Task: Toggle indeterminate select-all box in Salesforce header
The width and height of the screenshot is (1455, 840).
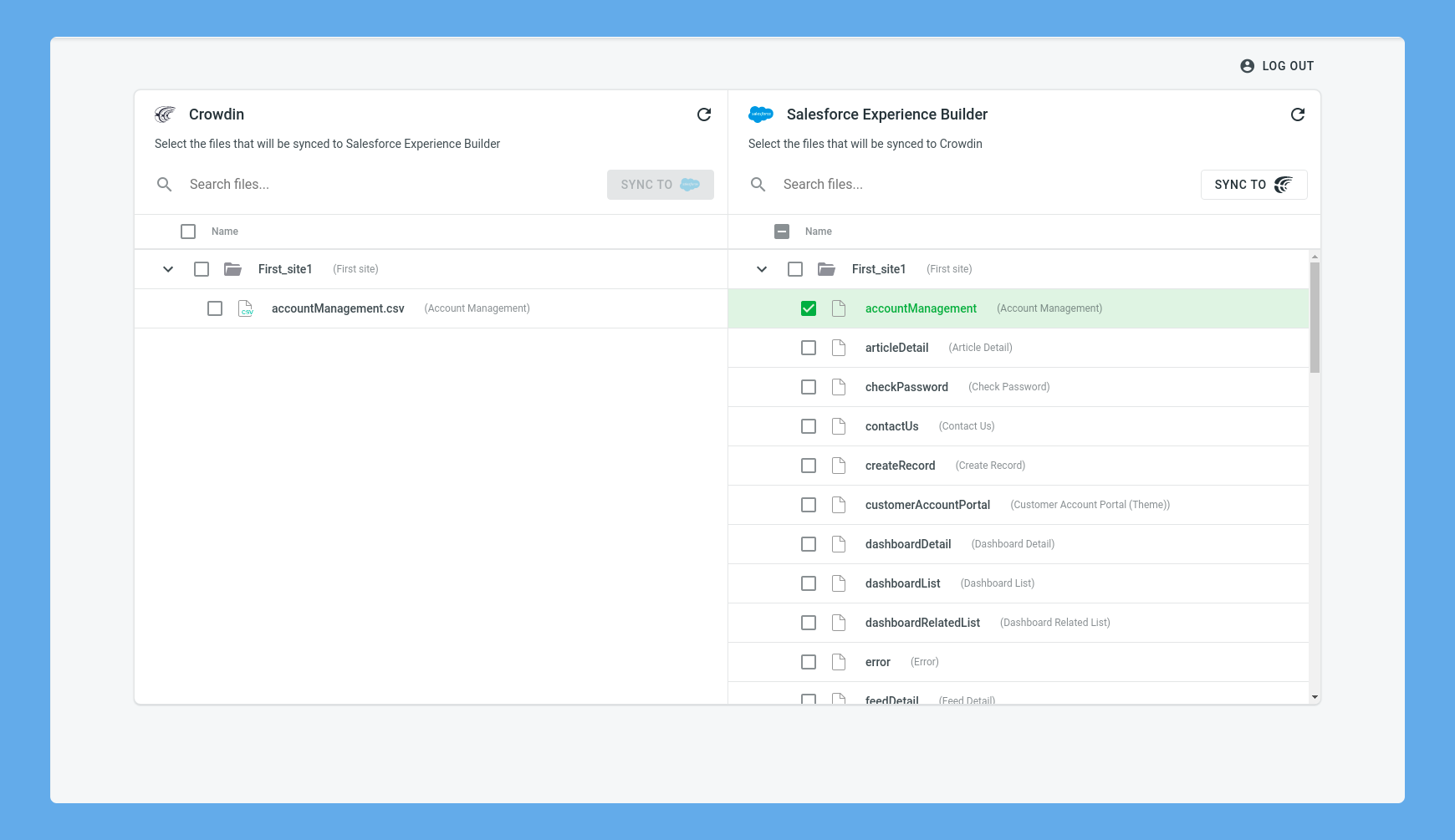Action: (782, 232)
